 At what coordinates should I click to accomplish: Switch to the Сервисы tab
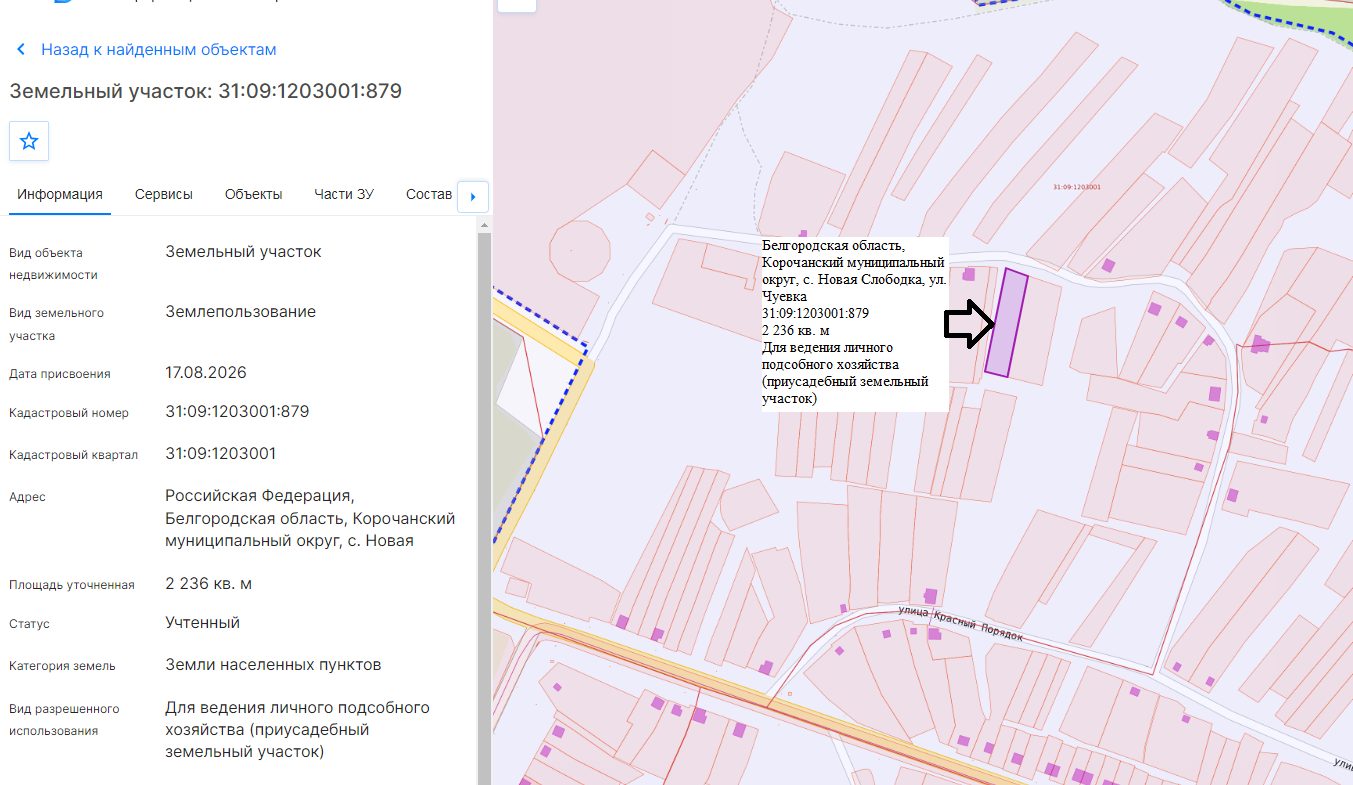coord(164,194)
